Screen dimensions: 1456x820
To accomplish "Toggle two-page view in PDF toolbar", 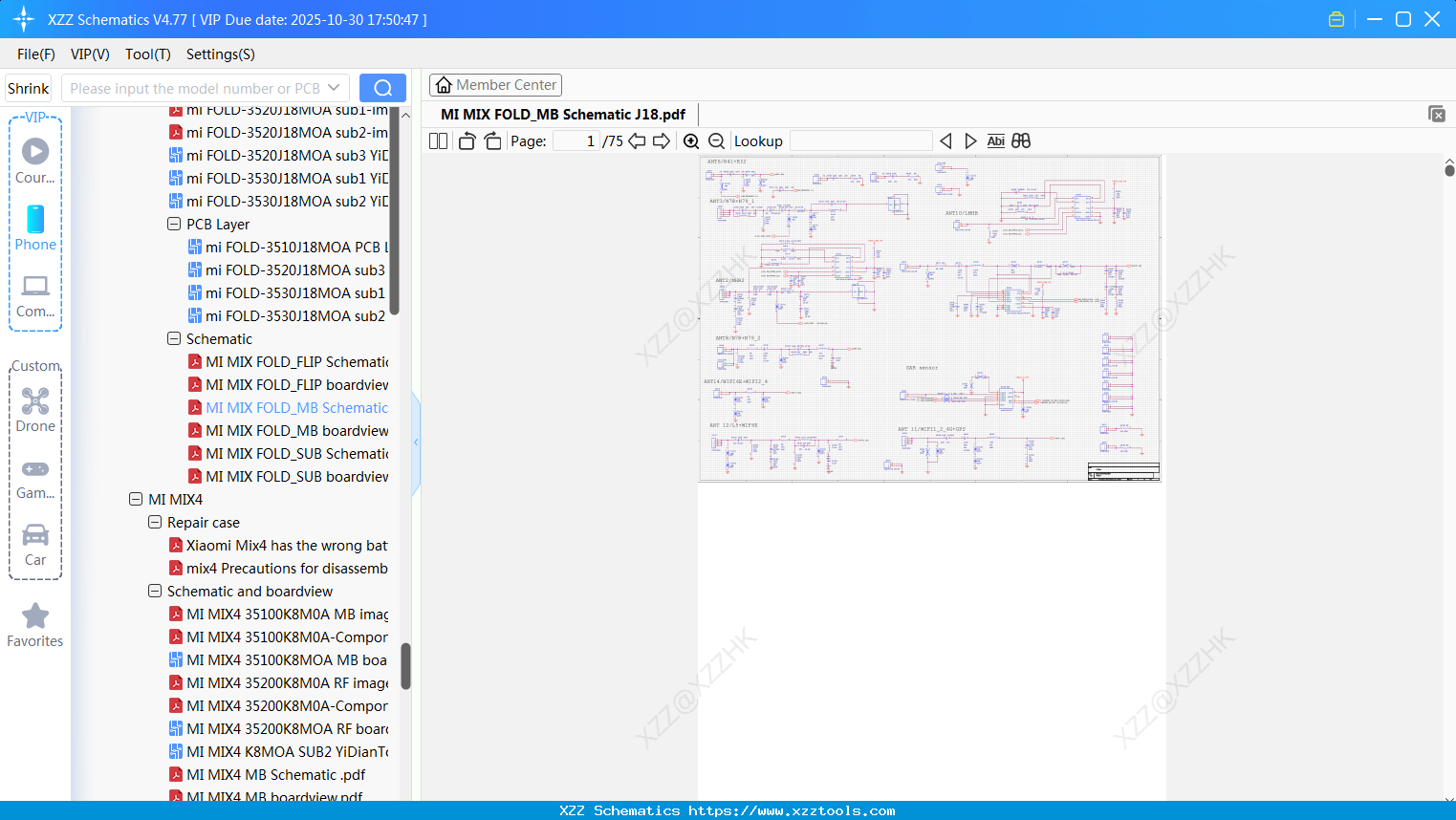I will (x=439, y=141).
